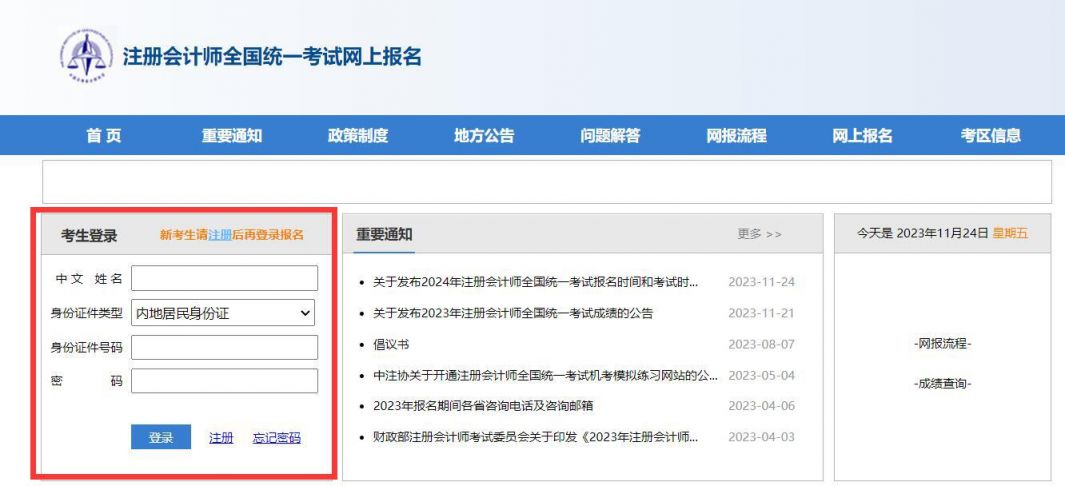This screenshot has height=486, width=1065.
Task: Open the 重要通知 nav item
Action: (x=232, y=136)
